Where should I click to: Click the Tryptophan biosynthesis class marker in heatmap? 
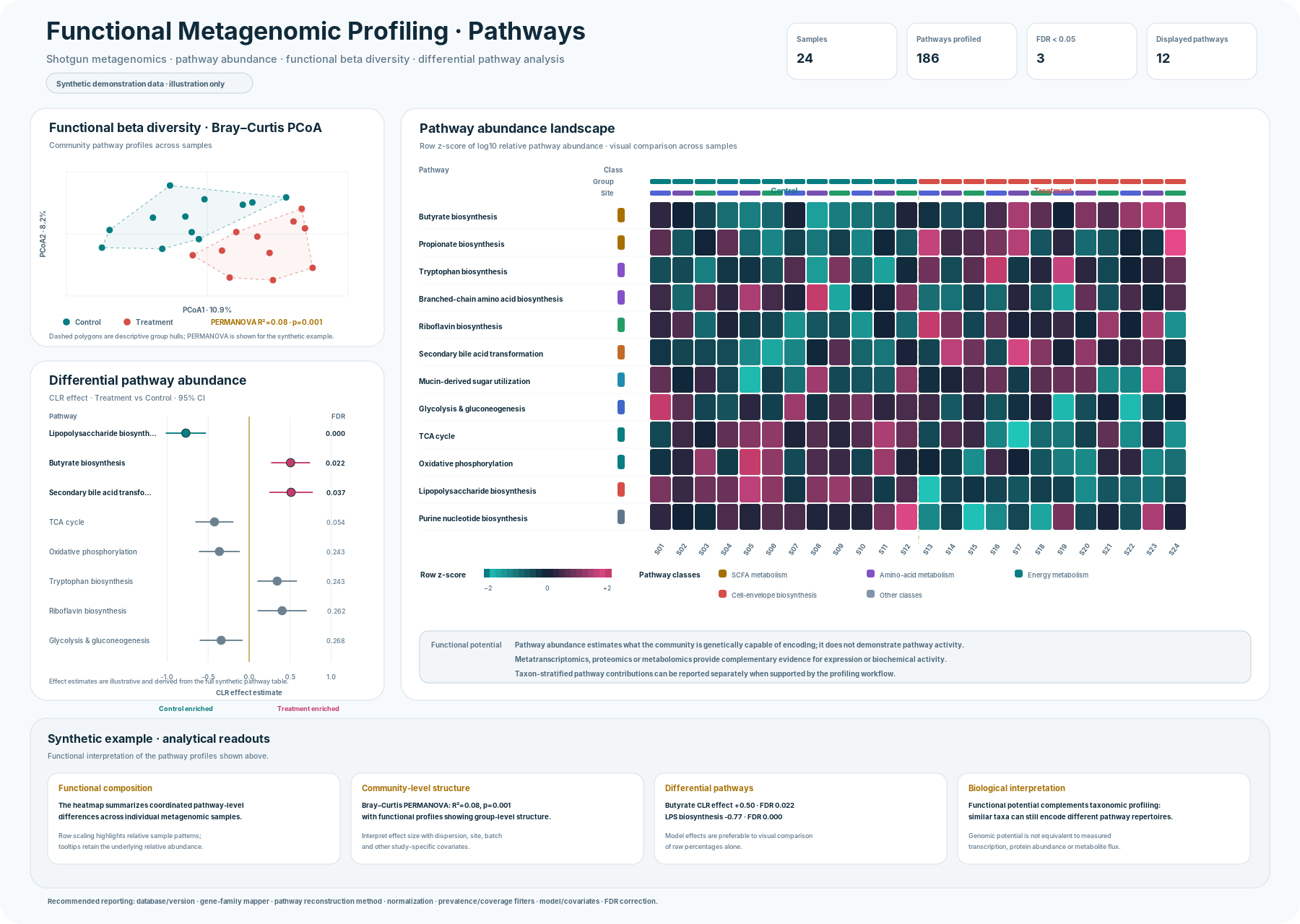[x=621, y=270]
